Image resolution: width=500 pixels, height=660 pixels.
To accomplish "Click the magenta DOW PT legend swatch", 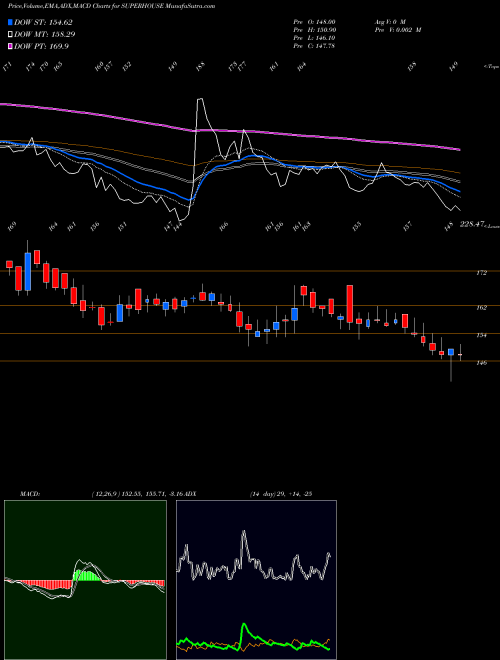I will point(10,46).
